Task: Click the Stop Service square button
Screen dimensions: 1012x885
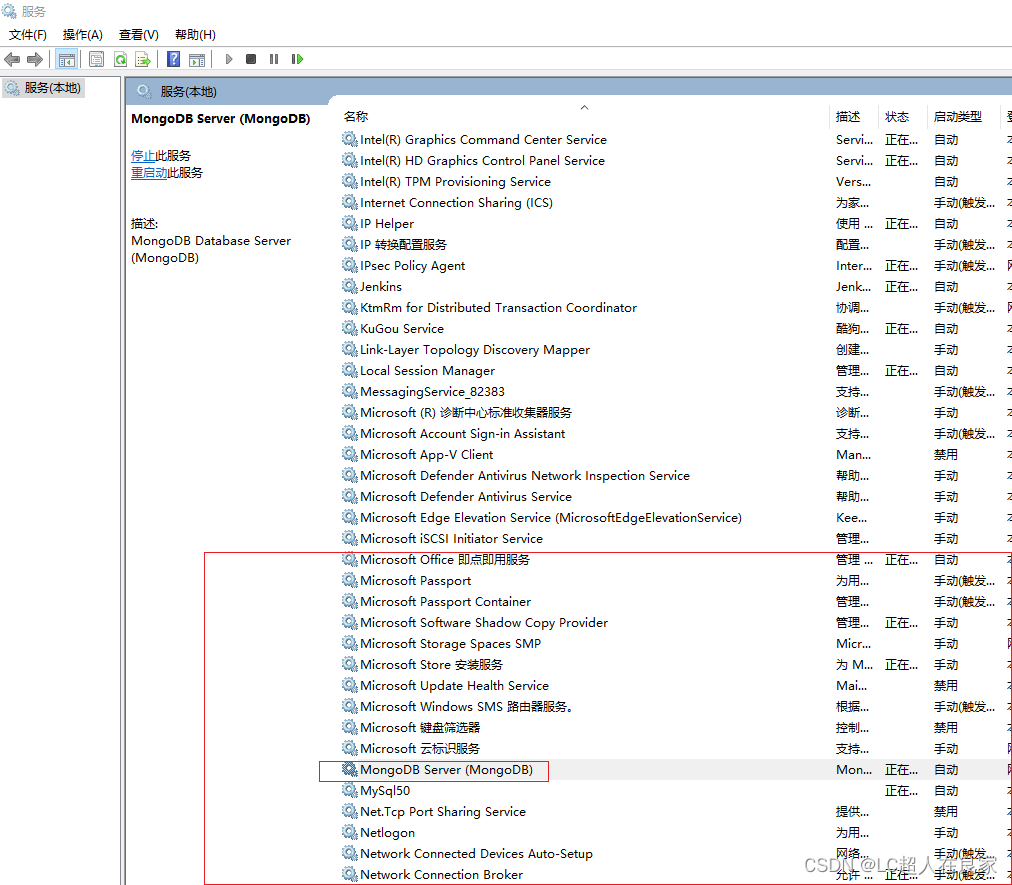Action: point(251,59)
